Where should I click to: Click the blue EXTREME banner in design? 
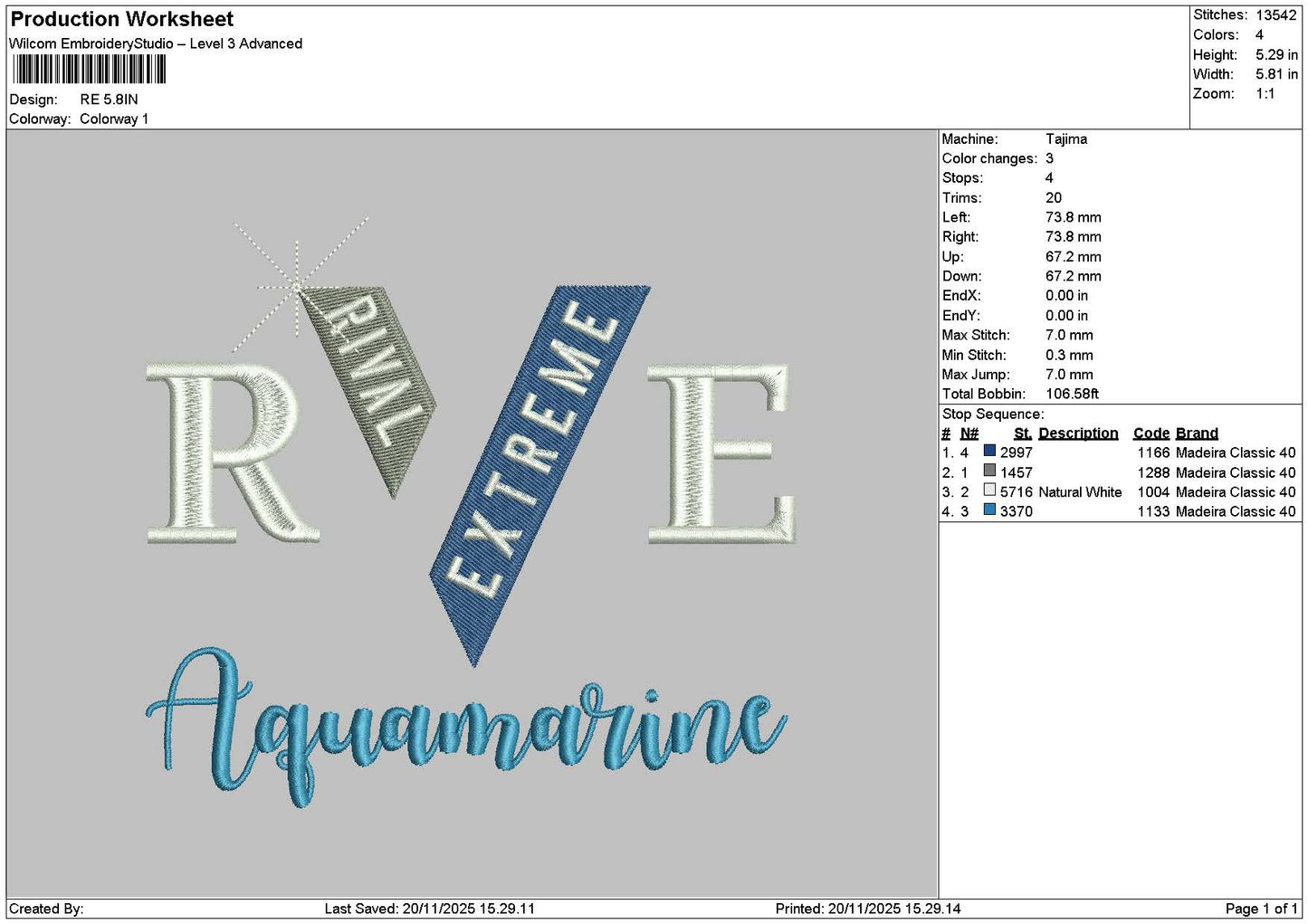point(539,475)
